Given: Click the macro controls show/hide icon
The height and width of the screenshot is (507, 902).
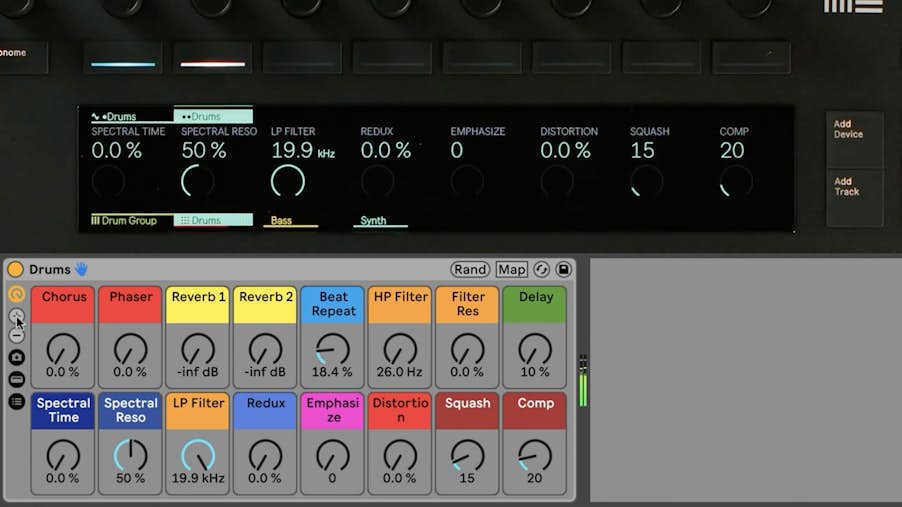Looking at the screenshot, I should [x=16, y=294].
